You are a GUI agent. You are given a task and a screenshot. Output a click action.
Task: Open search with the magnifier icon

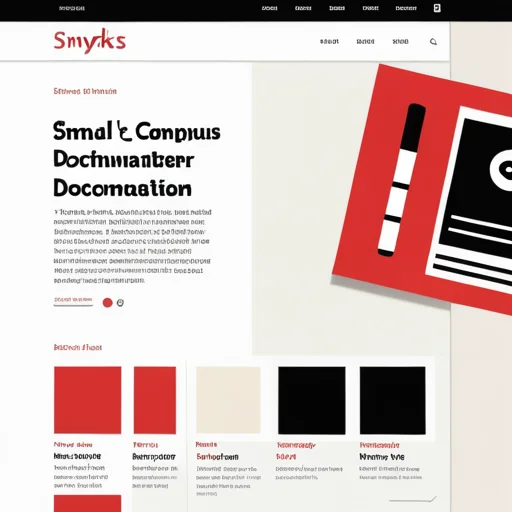coord(433,42)
